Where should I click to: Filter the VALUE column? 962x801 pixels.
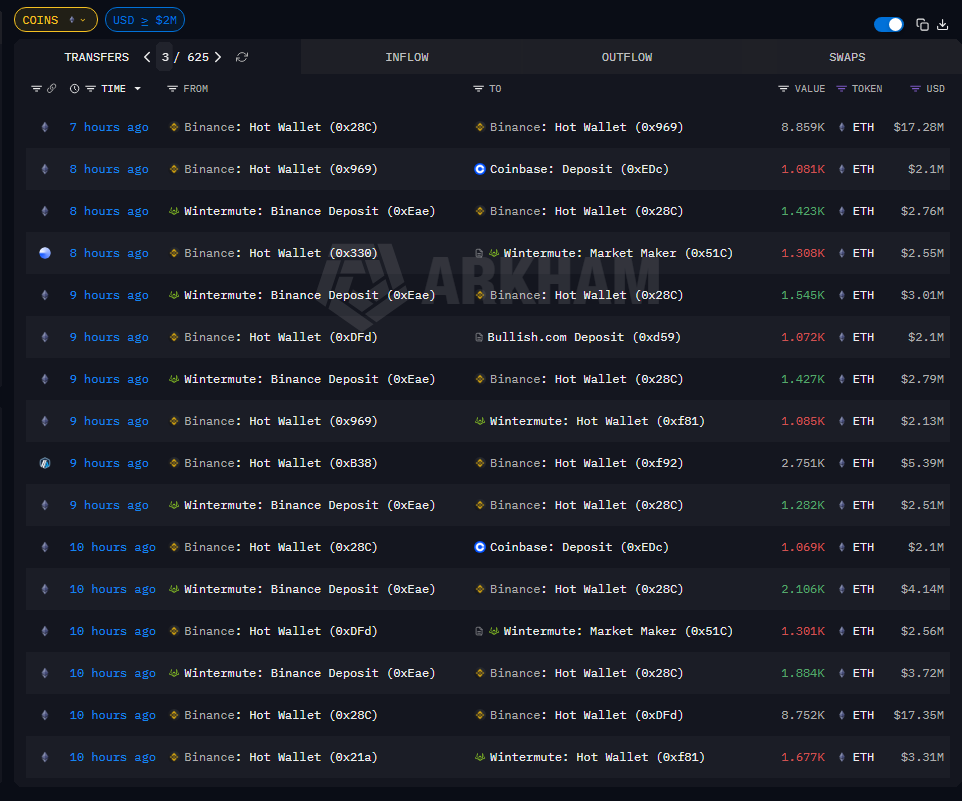tap(783, 89)
